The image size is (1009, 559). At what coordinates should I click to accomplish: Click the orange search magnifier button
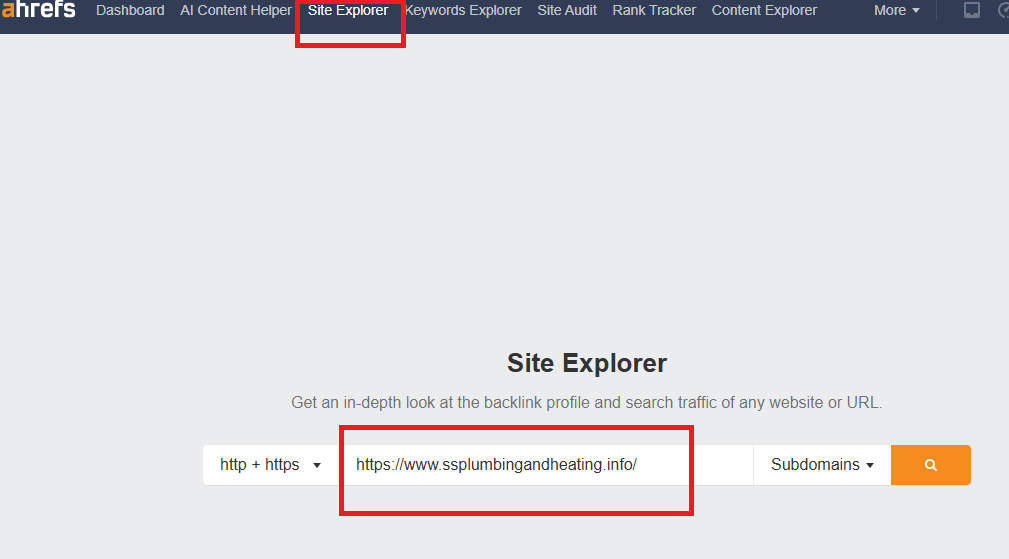coord(930,465)
